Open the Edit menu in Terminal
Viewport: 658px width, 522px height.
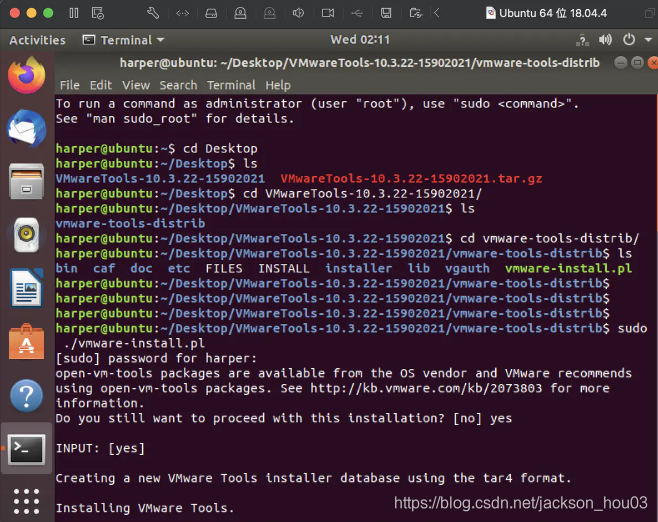[101, 85]
